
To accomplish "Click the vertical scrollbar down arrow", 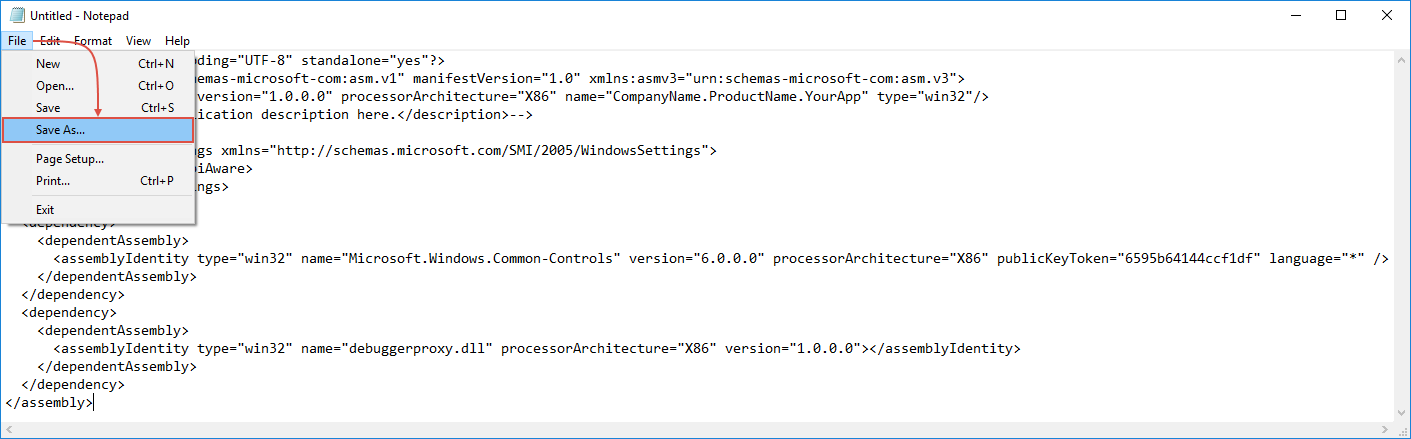I will click(1400, 411).
